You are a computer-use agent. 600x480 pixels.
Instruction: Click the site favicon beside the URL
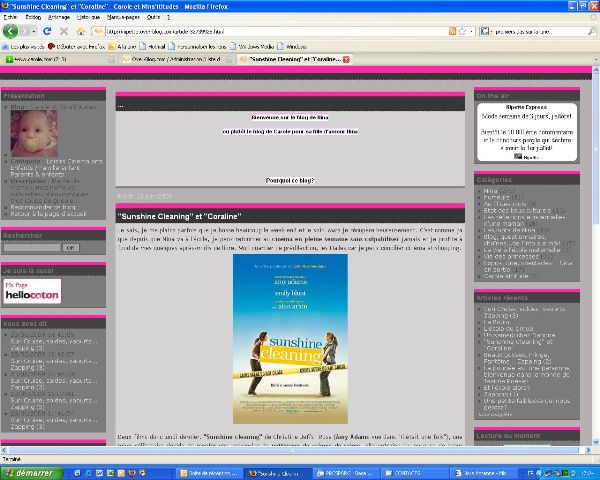click(98, 31)
